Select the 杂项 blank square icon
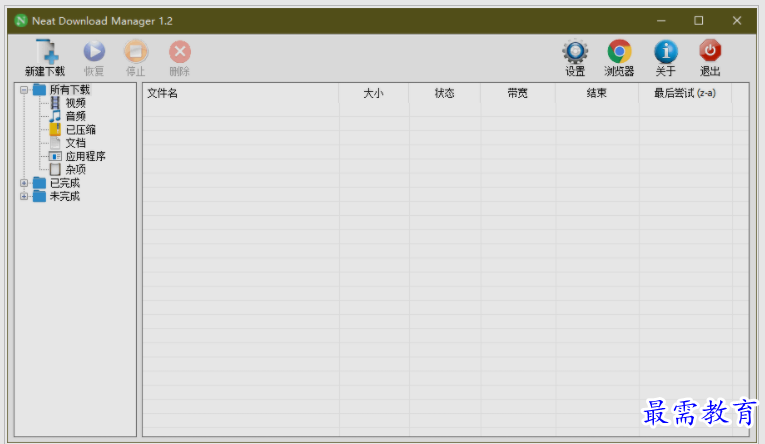765x444 pixels. coord(55,169)
